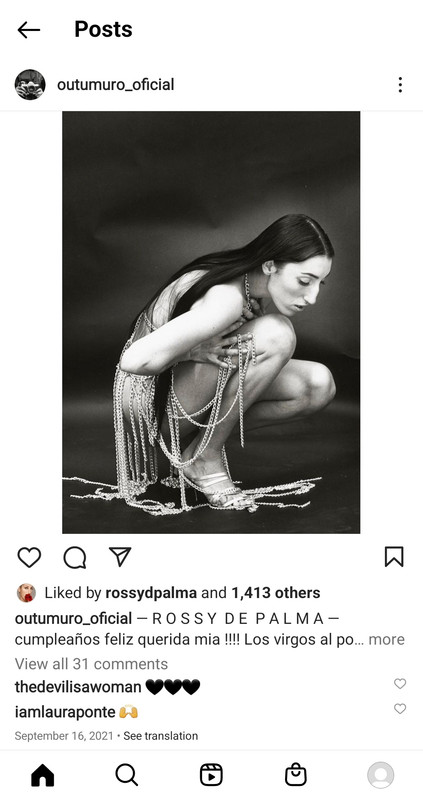
Task: Share post via paper plane icon
Action: pyautogui.click(x=120, y=557)
